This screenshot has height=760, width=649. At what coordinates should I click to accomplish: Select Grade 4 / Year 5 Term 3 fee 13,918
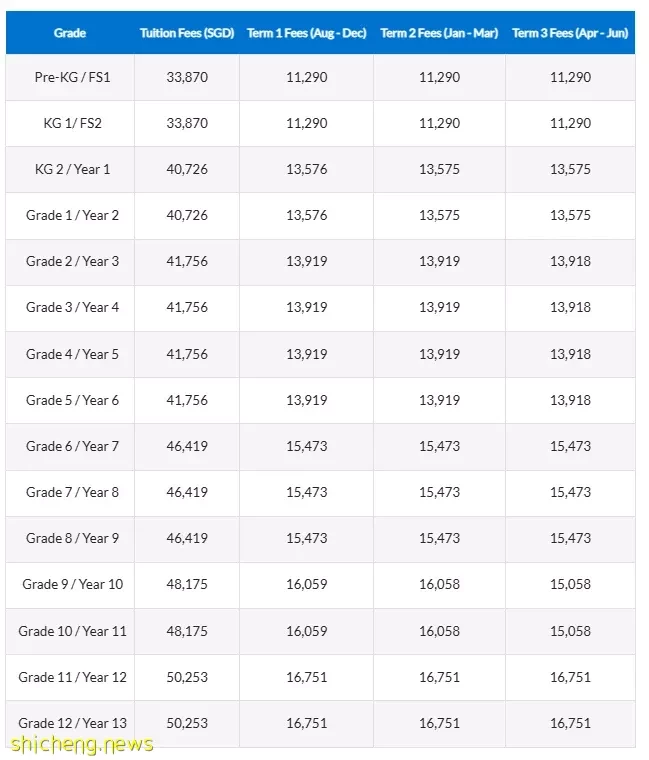[570, 354]
